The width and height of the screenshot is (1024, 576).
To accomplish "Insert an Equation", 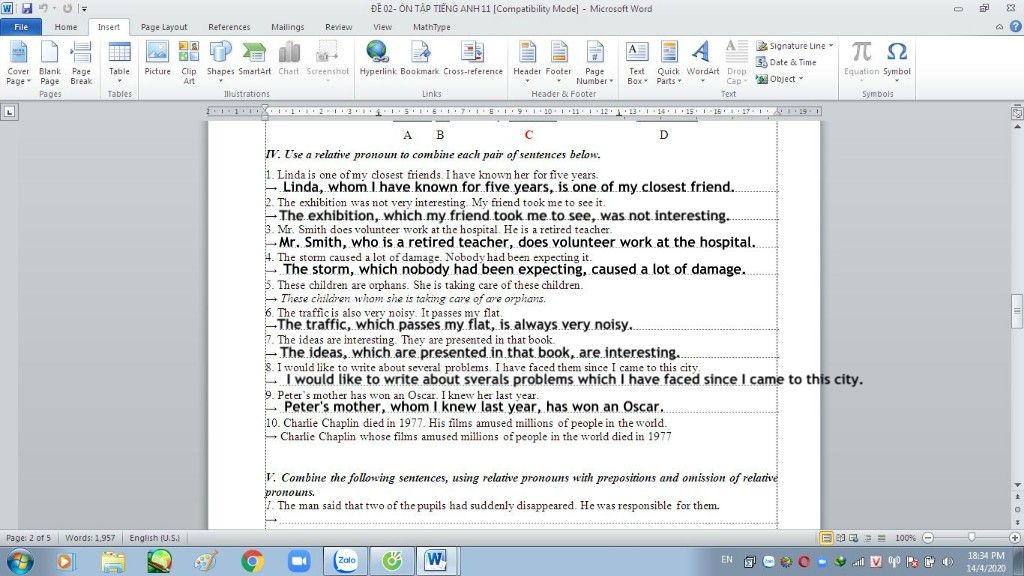I will (861, 63).
